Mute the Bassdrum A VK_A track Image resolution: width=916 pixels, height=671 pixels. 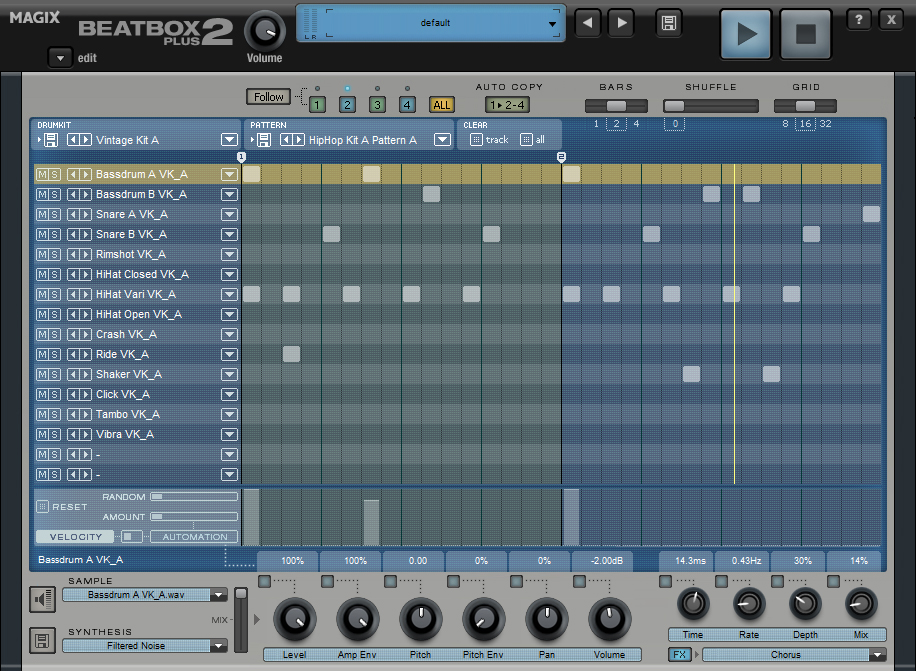(x=42, y=175)
